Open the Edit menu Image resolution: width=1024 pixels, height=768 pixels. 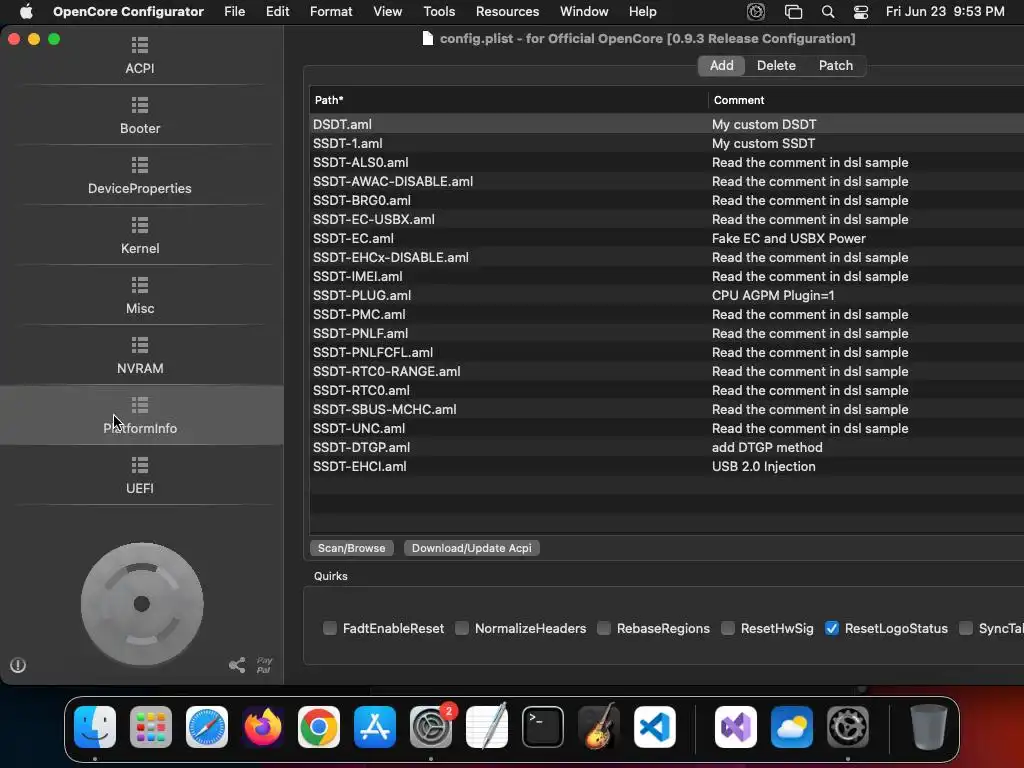click(x=278, y=12)
